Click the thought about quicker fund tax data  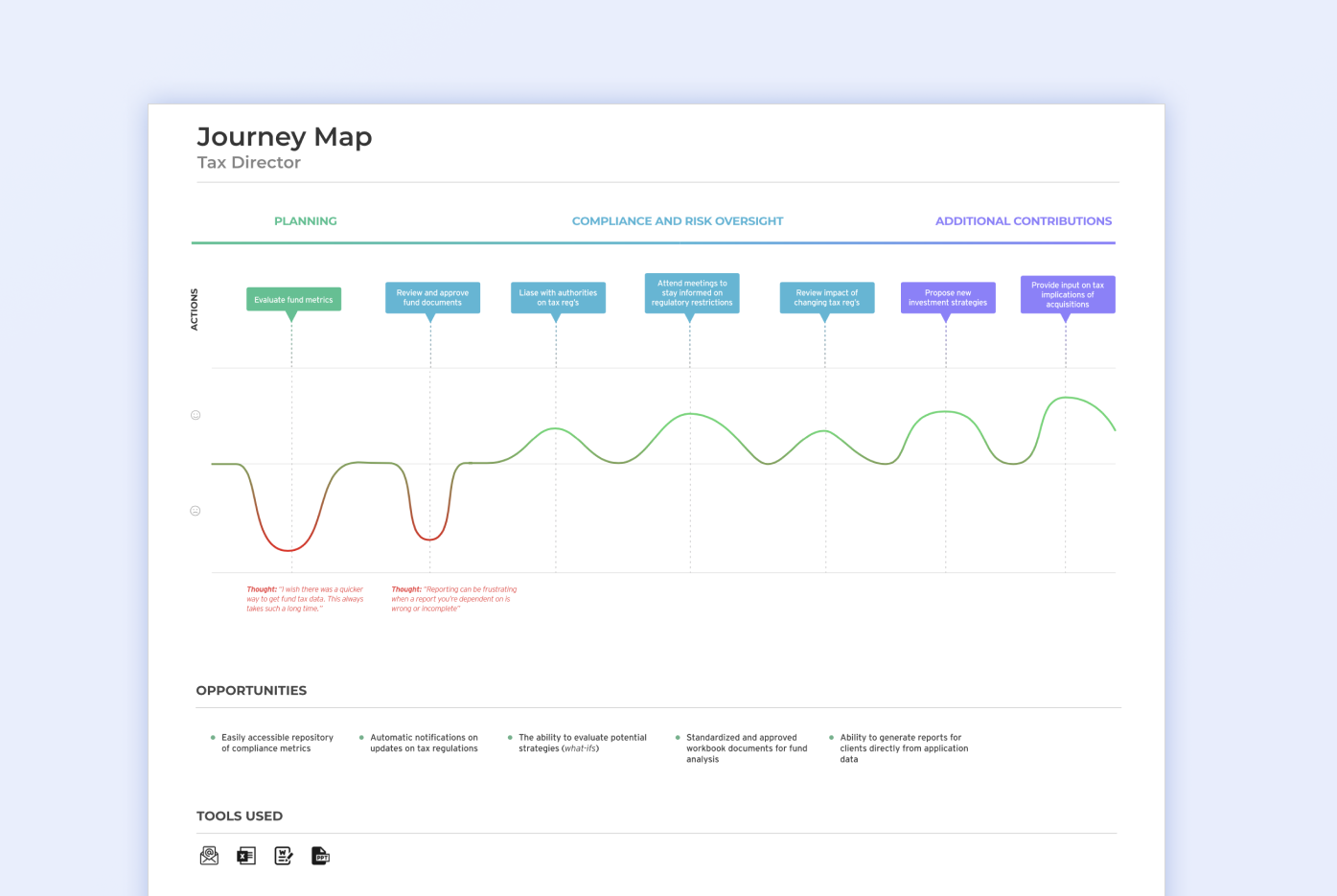pos(305,599)
